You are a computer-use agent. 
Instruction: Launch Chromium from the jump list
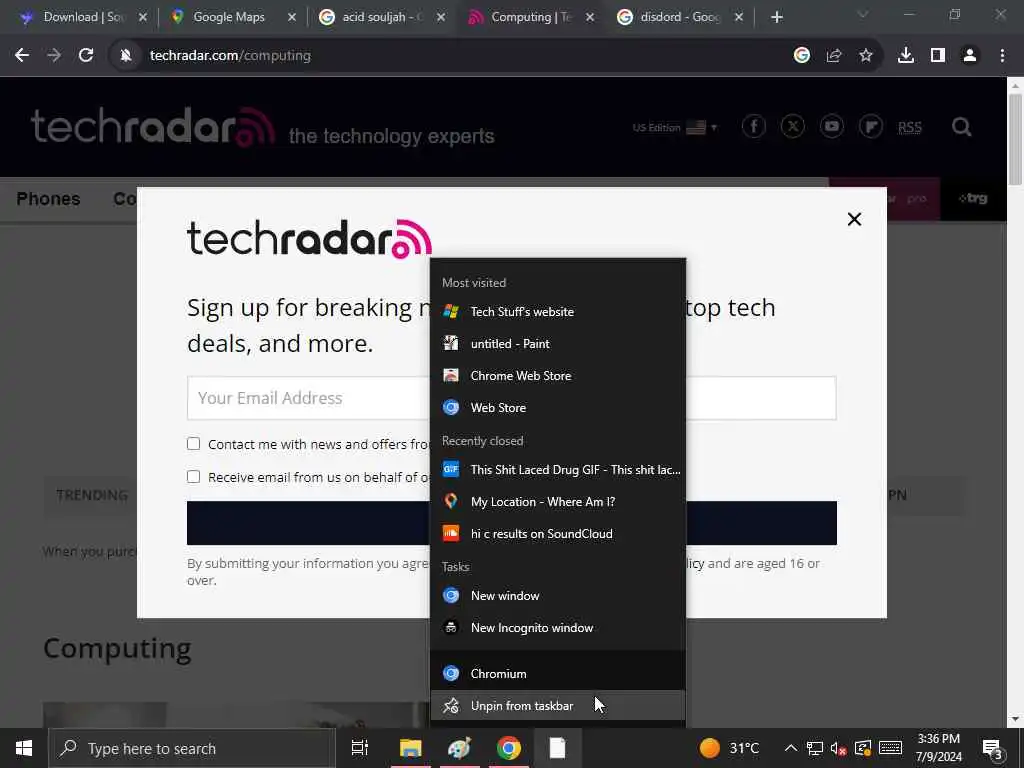pyautogui.click(x=558, y=673)
